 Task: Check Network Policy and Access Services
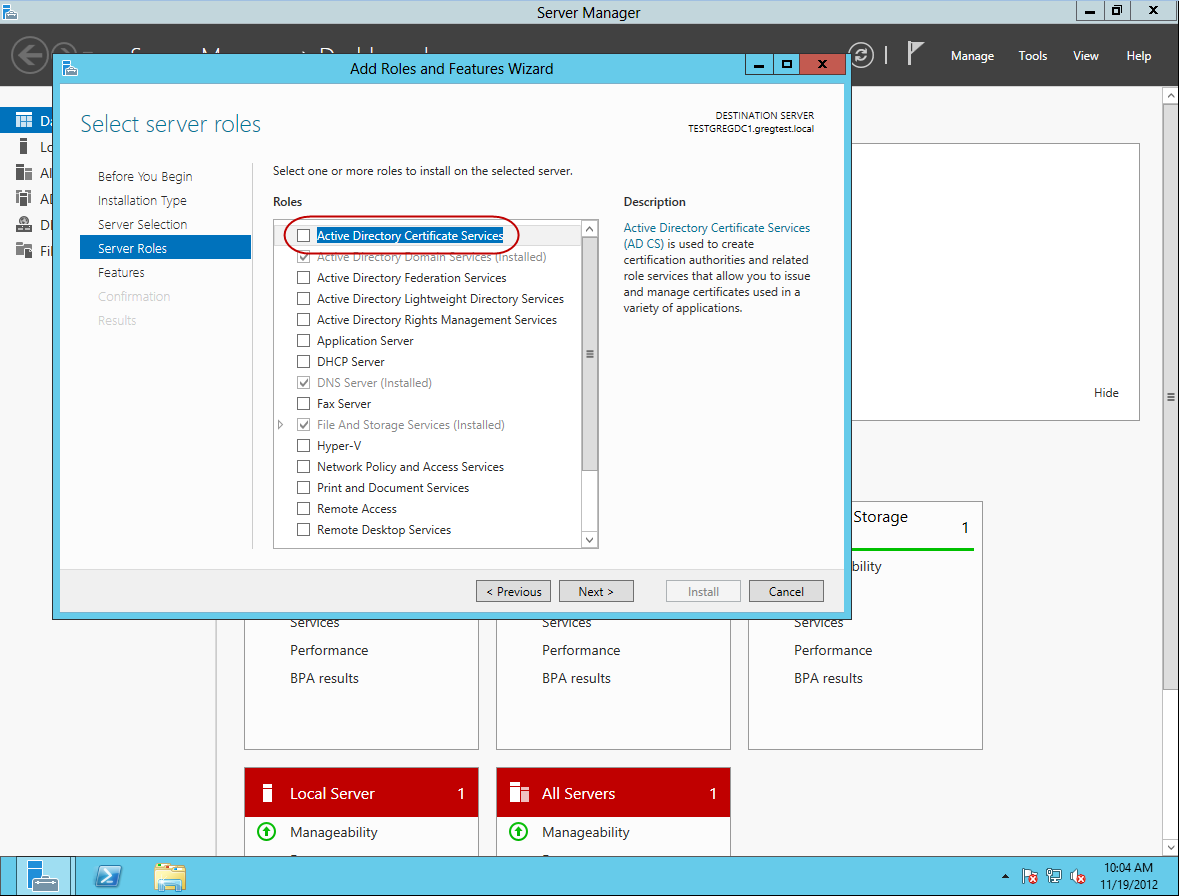pyautogui.click(x=304, y=467)
